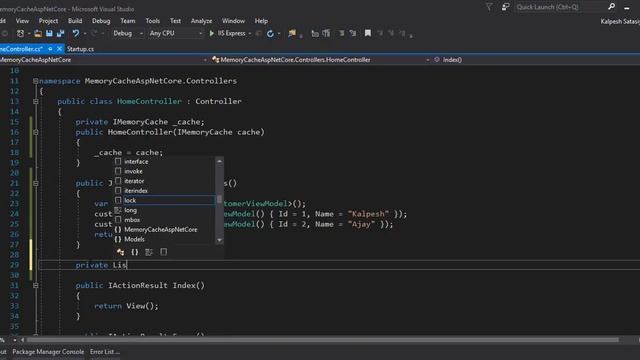This screenshot has height=360, width=640.
Task: Pin the HomeController.cs tab
Action: [50, 49]
